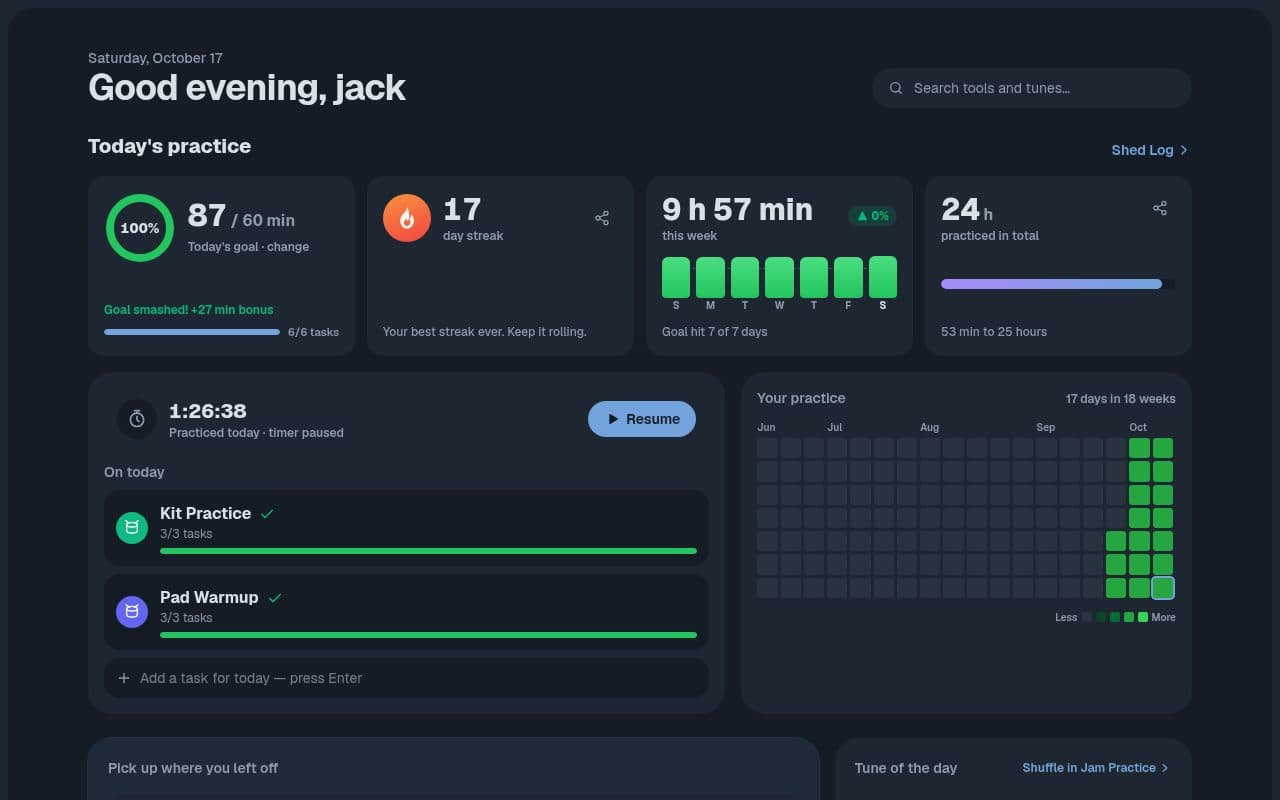The height and width of the screenshot is (800, 1280).
Task: Share the 17 day streak
Action: (x=602, y=218)
